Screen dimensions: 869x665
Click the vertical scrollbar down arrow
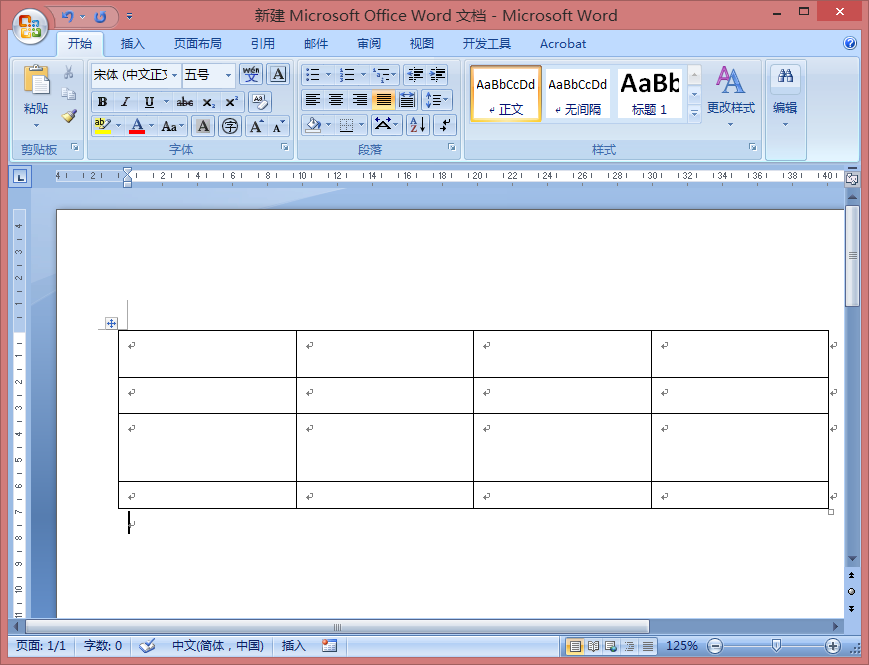pyautogui.click(x=852, y=559)
